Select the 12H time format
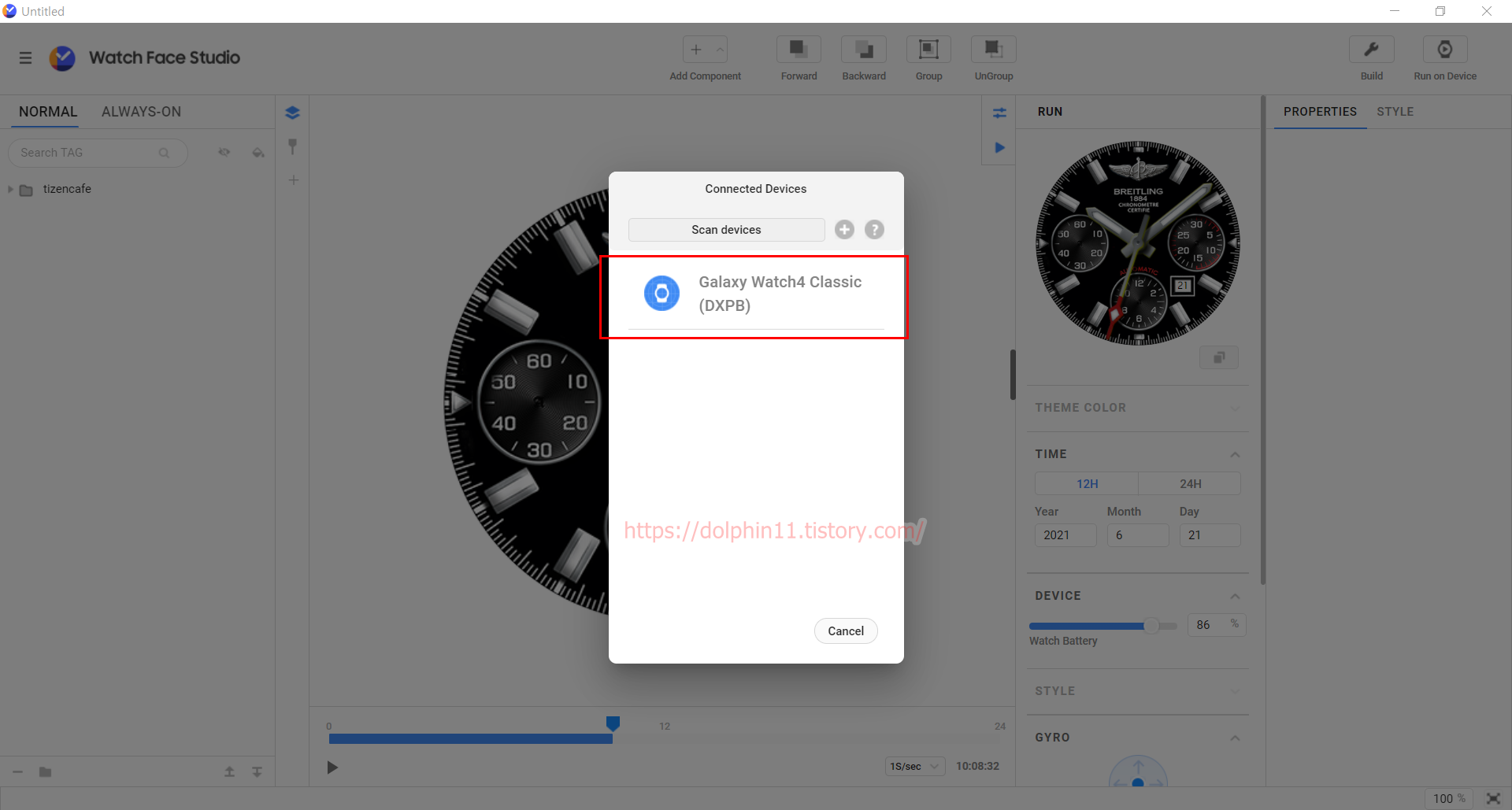 coord(1087,484)
